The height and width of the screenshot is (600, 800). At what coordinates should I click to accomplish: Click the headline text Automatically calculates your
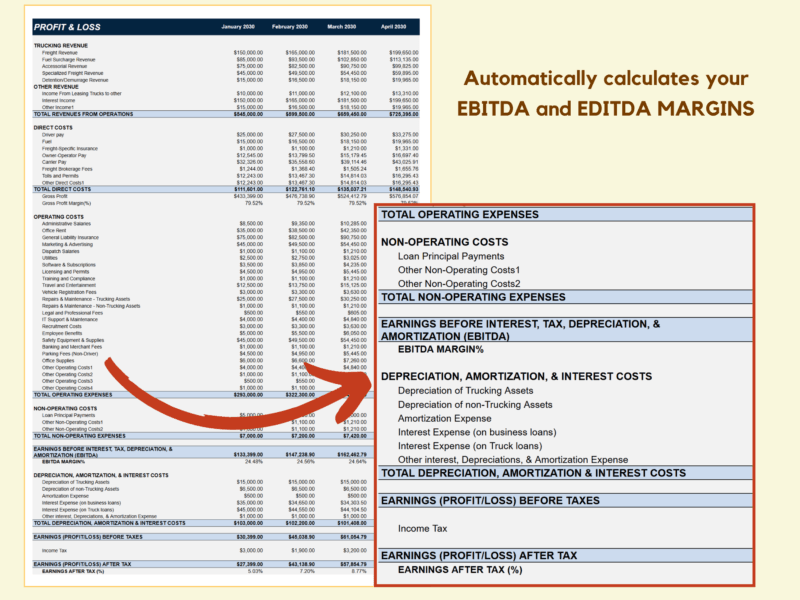click(606, 79)
